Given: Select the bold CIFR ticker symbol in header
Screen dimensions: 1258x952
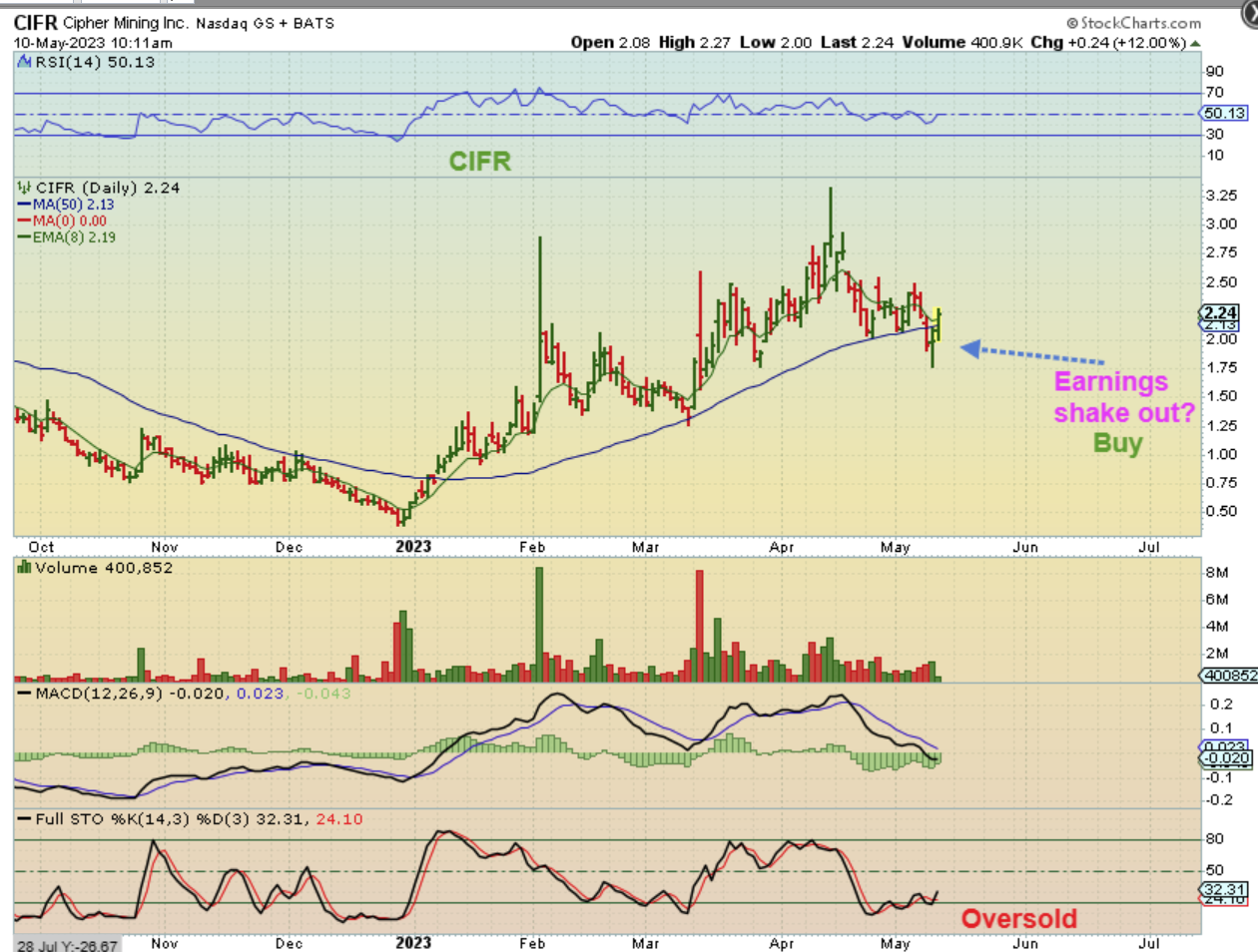Looking at the screenshot, I should click(x=36, y=23).
